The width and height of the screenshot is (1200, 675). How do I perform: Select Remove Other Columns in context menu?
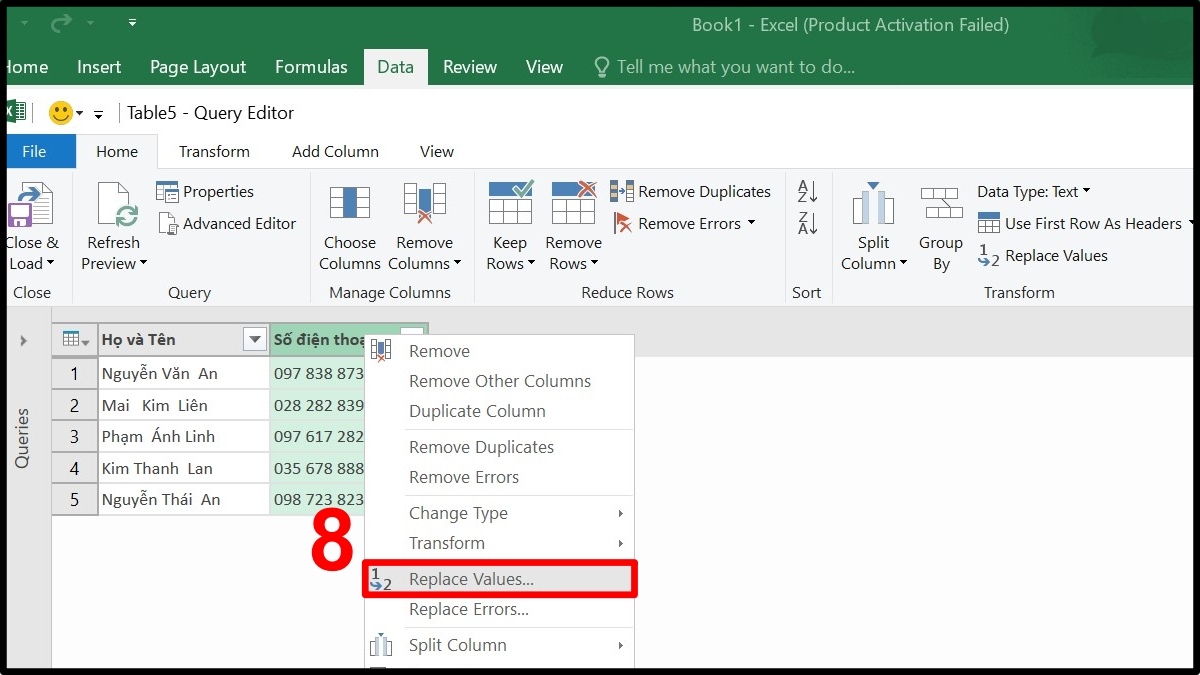[x=499, y=381]
